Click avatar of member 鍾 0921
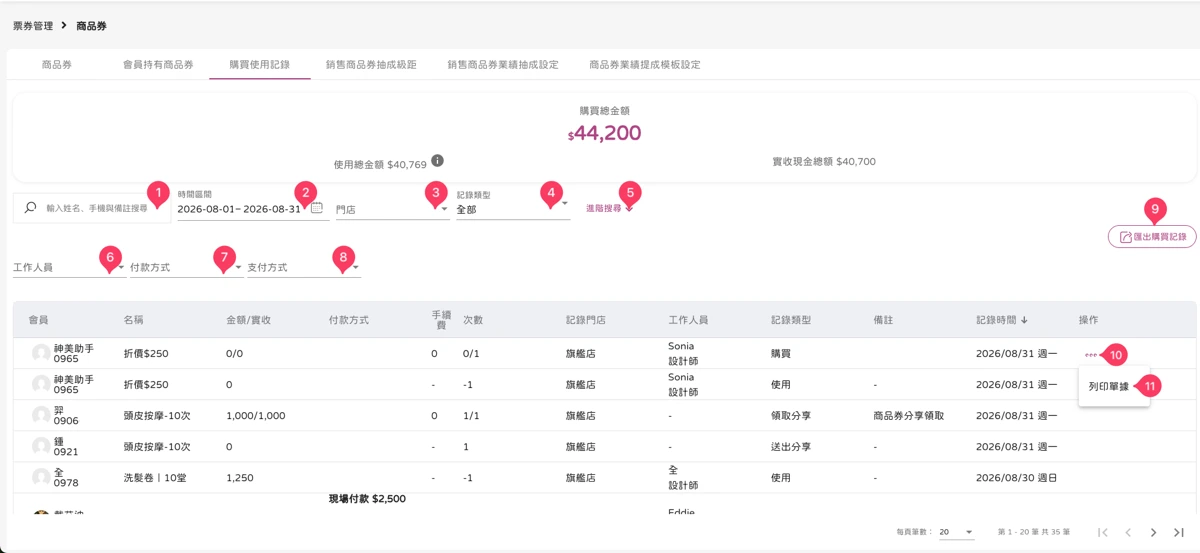This screenshot has height=553, width=1200. point(41,446)
